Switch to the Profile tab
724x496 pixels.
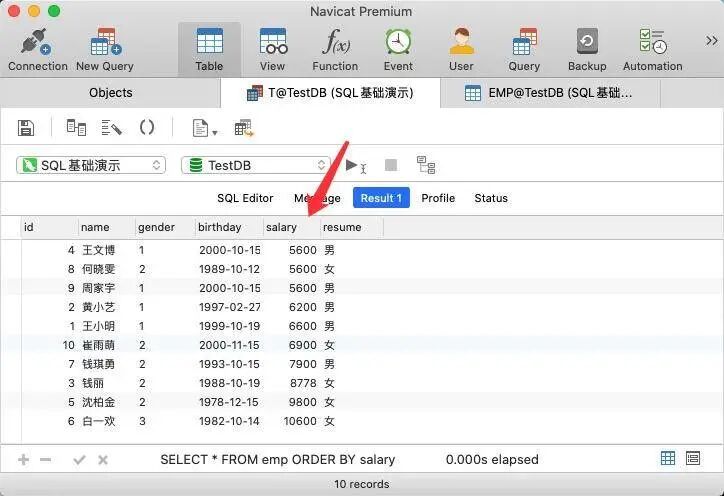(438, 198)
